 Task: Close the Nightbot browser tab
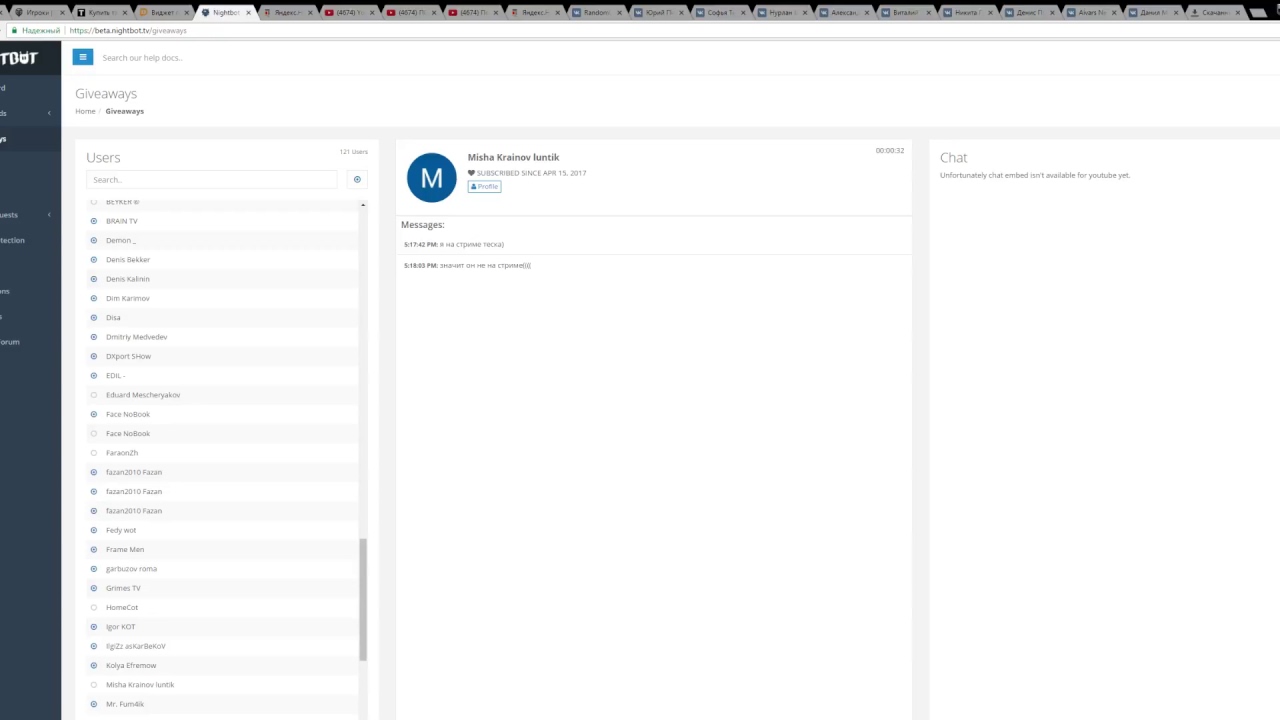coord(247,13)
